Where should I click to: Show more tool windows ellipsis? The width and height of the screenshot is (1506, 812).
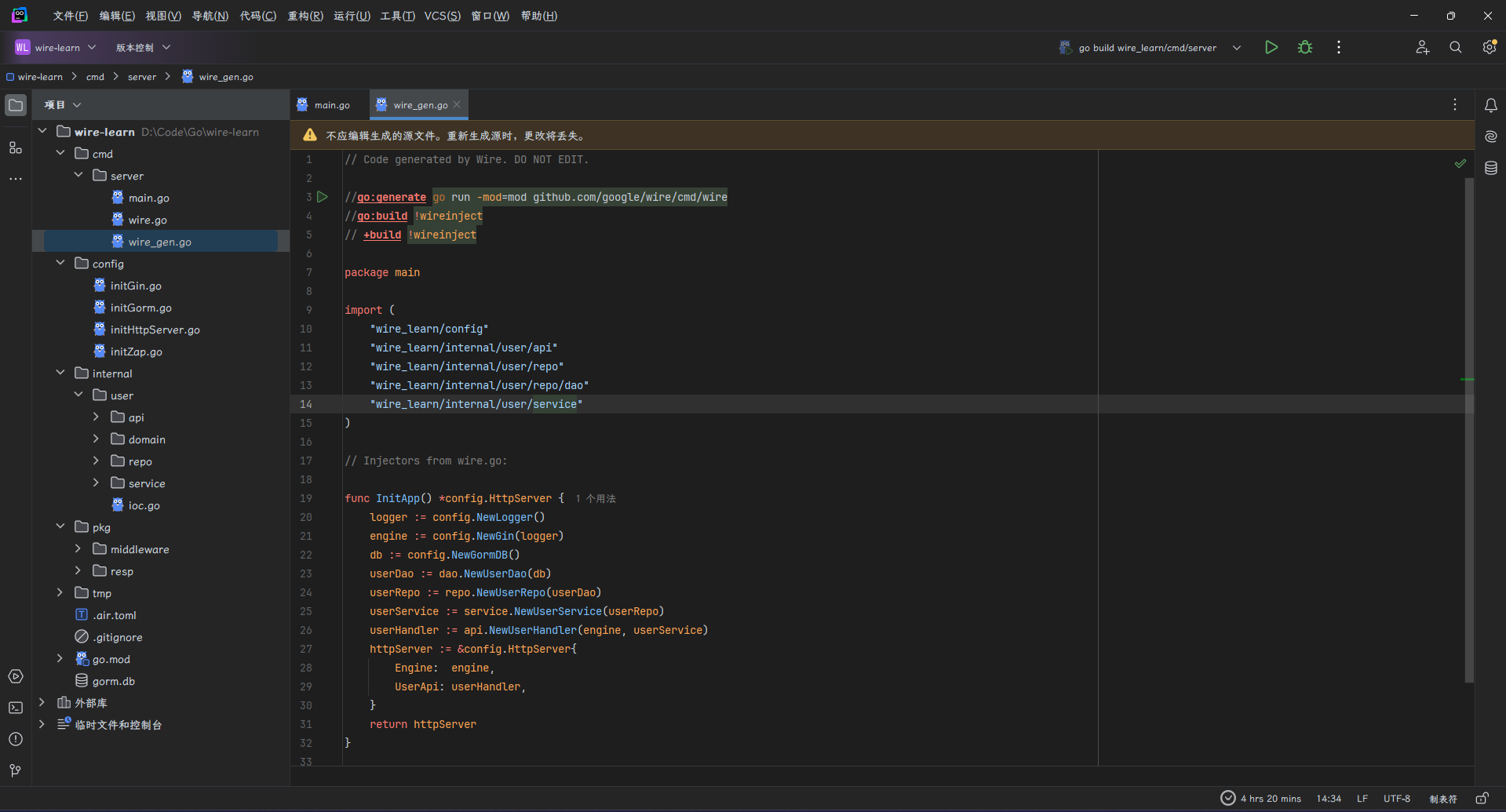pos(16,179)
